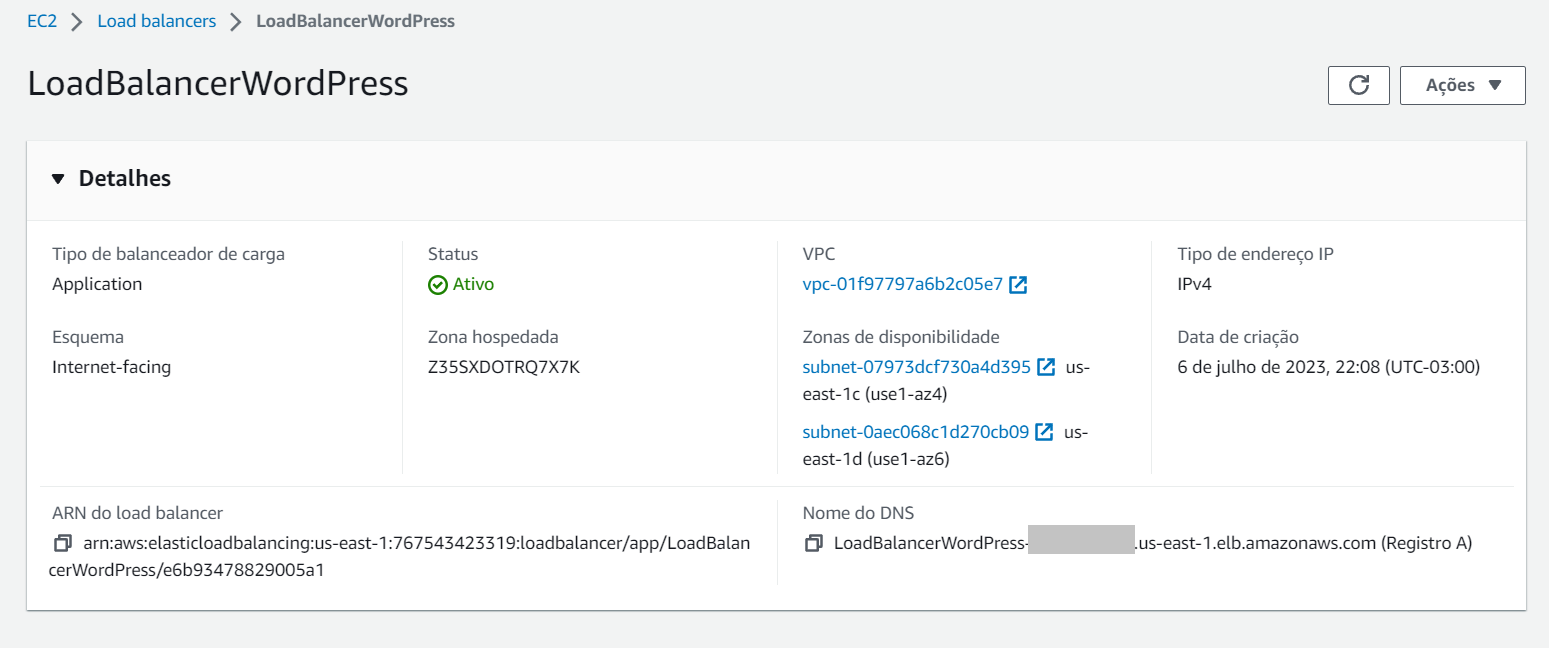Viewport: 1549px width, 648px height.
Task: Collapse the Detalhes section
Action: coord(58,178)
